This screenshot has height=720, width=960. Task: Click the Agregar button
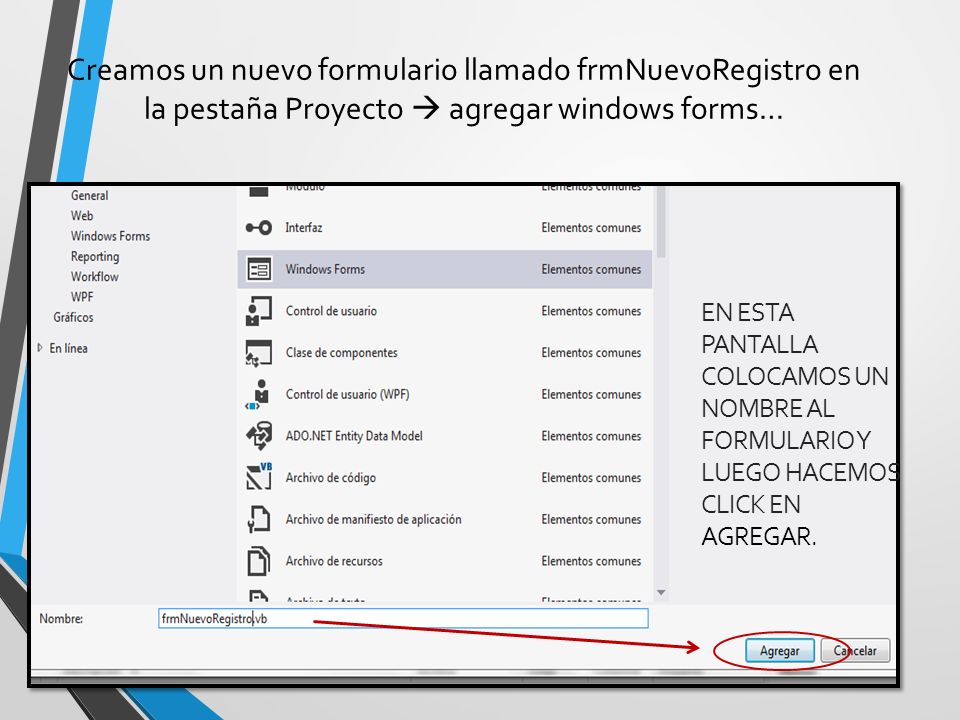pyautogui.click(x=779, y=651)
